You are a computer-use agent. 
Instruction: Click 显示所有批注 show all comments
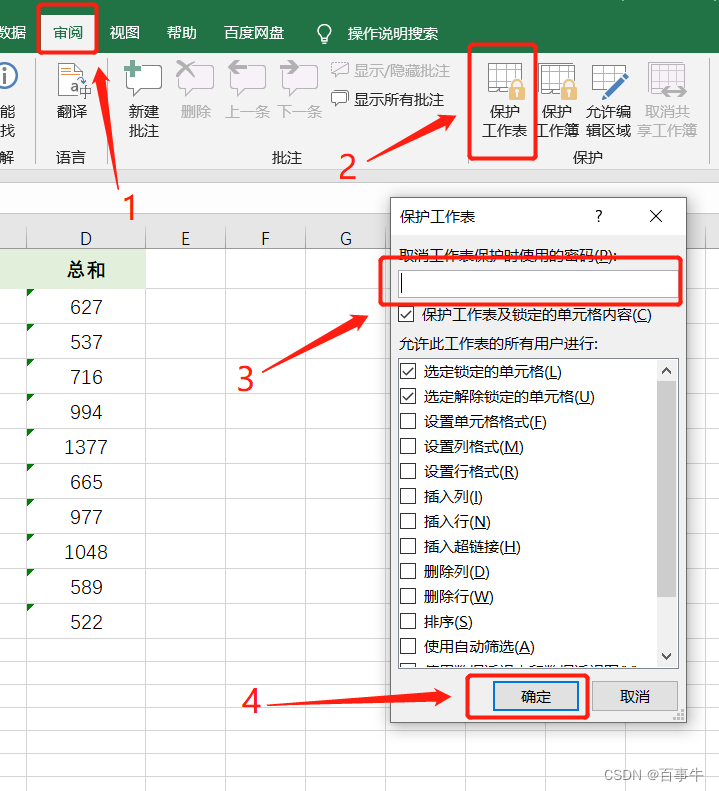(x=388, y=99)
